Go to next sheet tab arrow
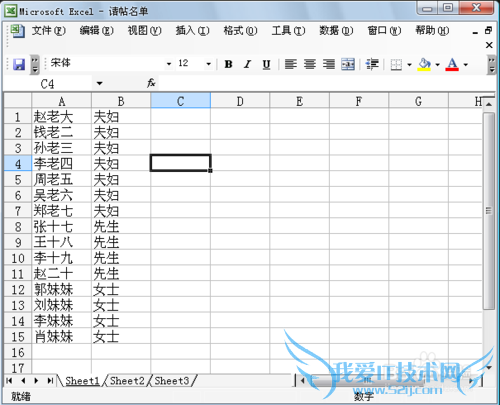This screenshot has width=500, height=405. pyautogui.click(x=36, y=381)
